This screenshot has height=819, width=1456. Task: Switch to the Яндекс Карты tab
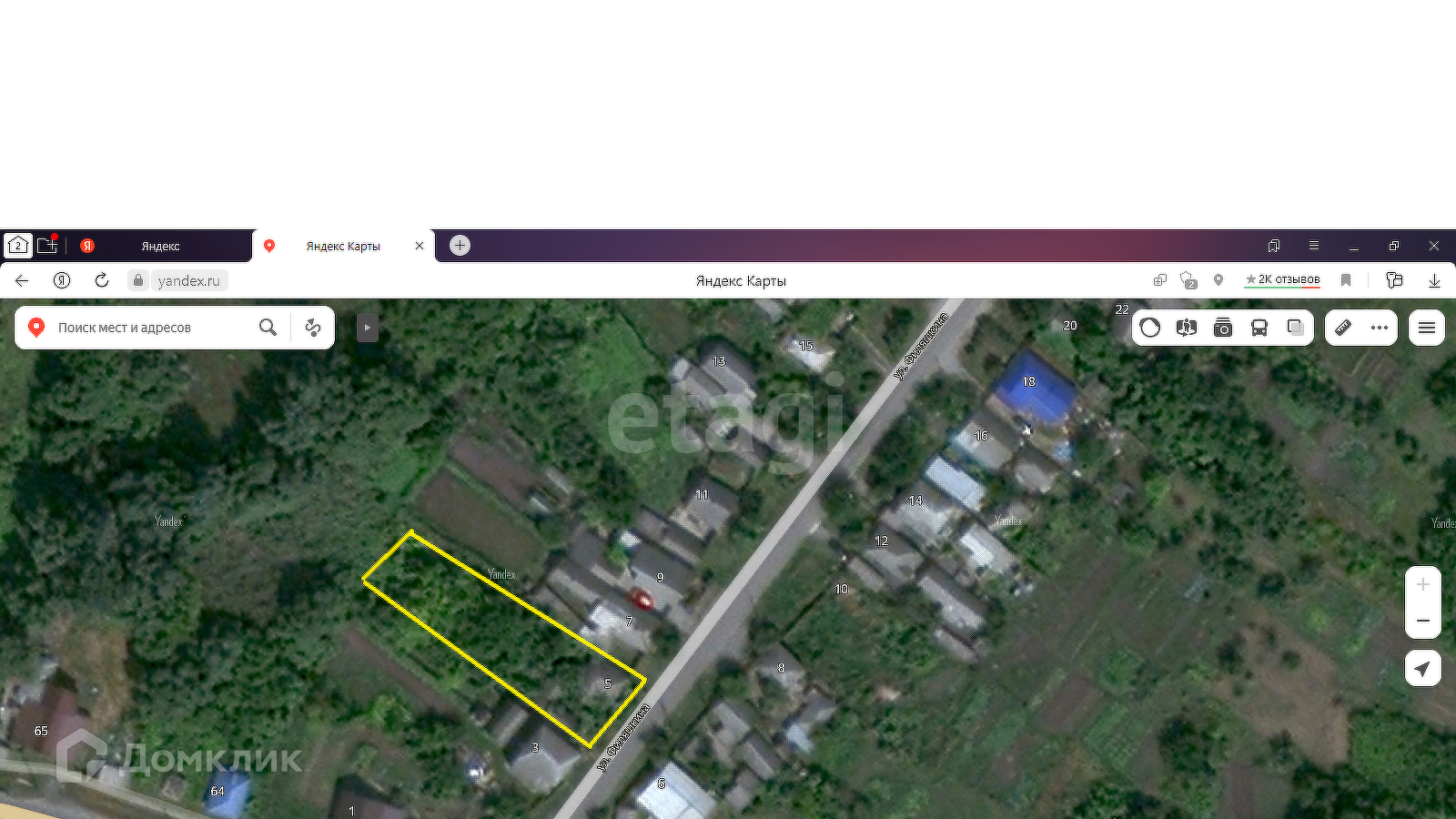[343, 246]
